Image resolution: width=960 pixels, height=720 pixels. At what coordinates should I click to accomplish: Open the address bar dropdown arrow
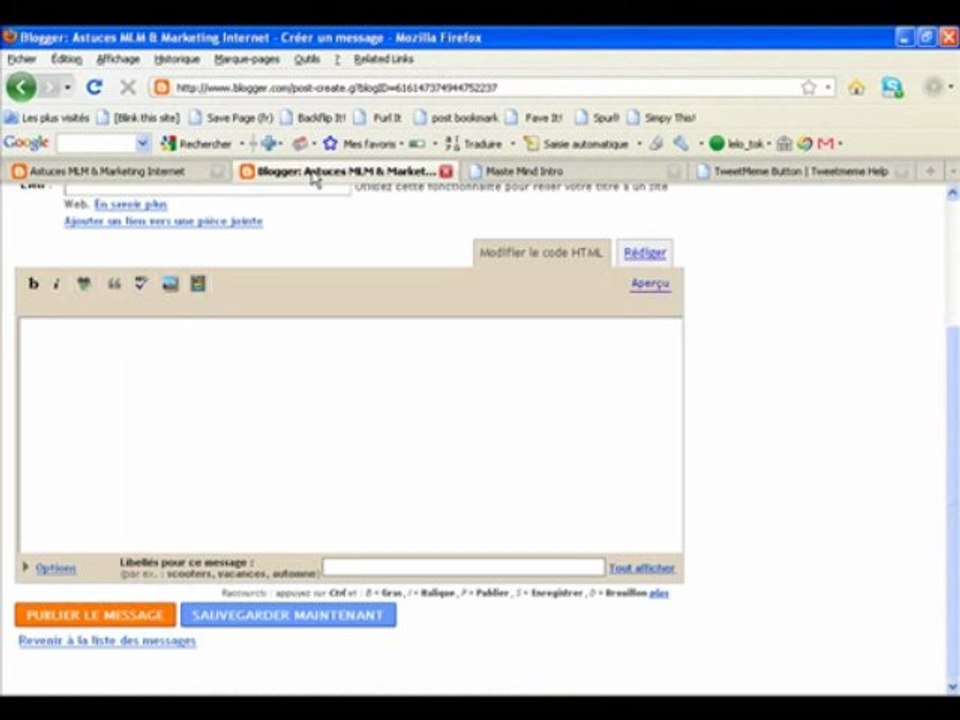click(x=828, y=88)
